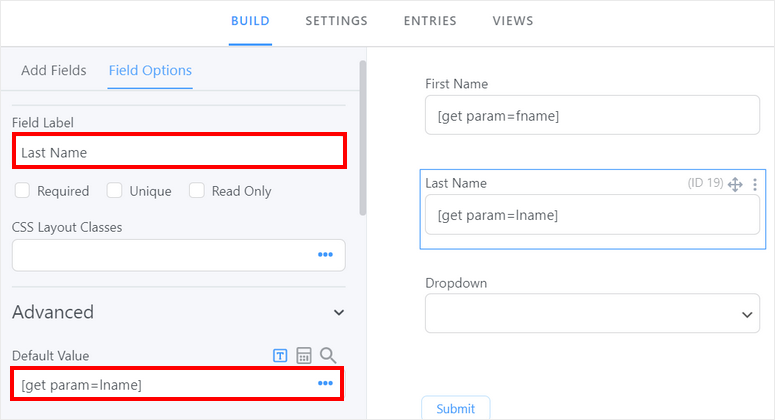The width and height of the screenshot is (775, 420).
Task: Click the calculator default value icon
Action: [304, 355]
